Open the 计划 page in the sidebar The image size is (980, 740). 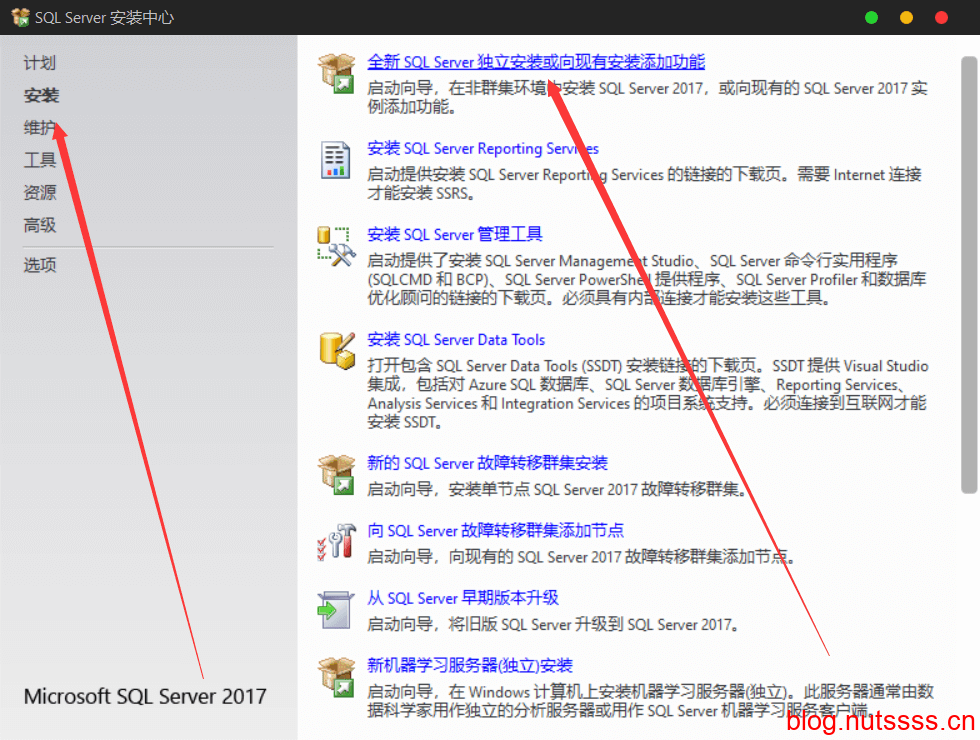40,63
